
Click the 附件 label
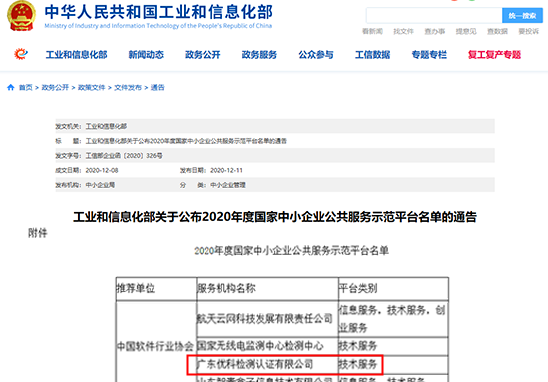tap(38, 233)
